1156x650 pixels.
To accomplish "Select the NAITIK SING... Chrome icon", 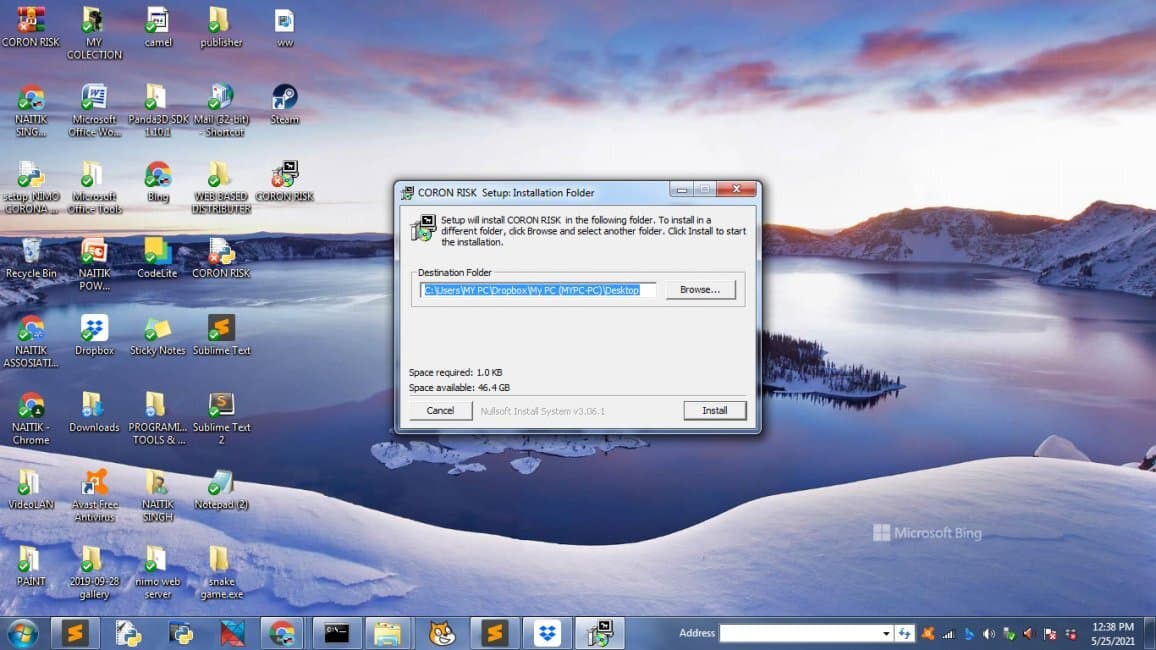I will tap(31, 111).
